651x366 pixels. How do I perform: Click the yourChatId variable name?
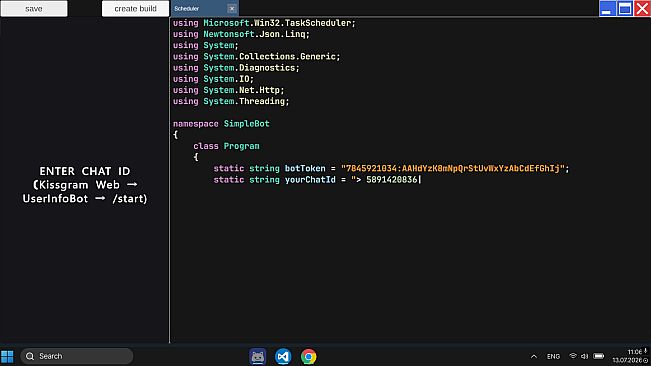pyautogui.click(x=310, y=180)
